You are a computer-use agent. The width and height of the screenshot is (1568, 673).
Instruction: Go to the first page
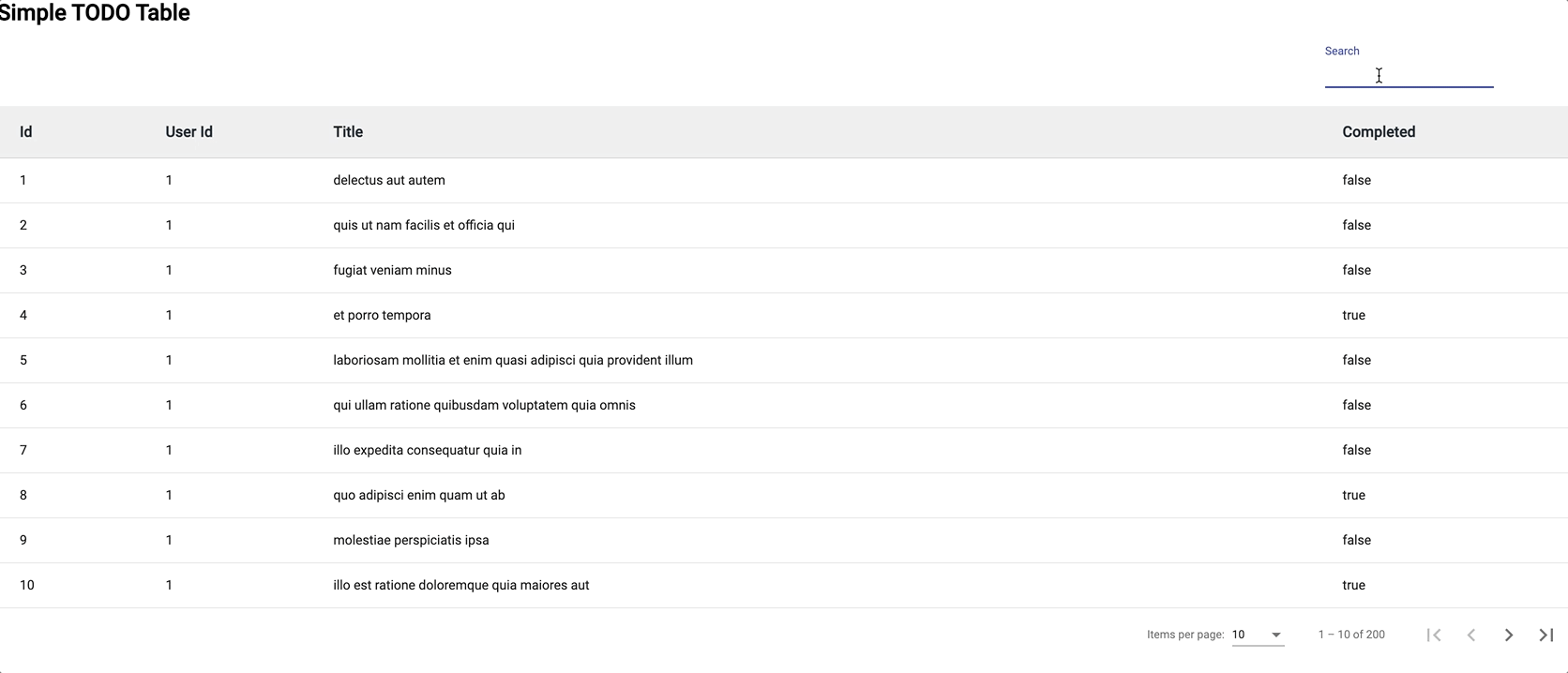click(x=1434, y=635)
